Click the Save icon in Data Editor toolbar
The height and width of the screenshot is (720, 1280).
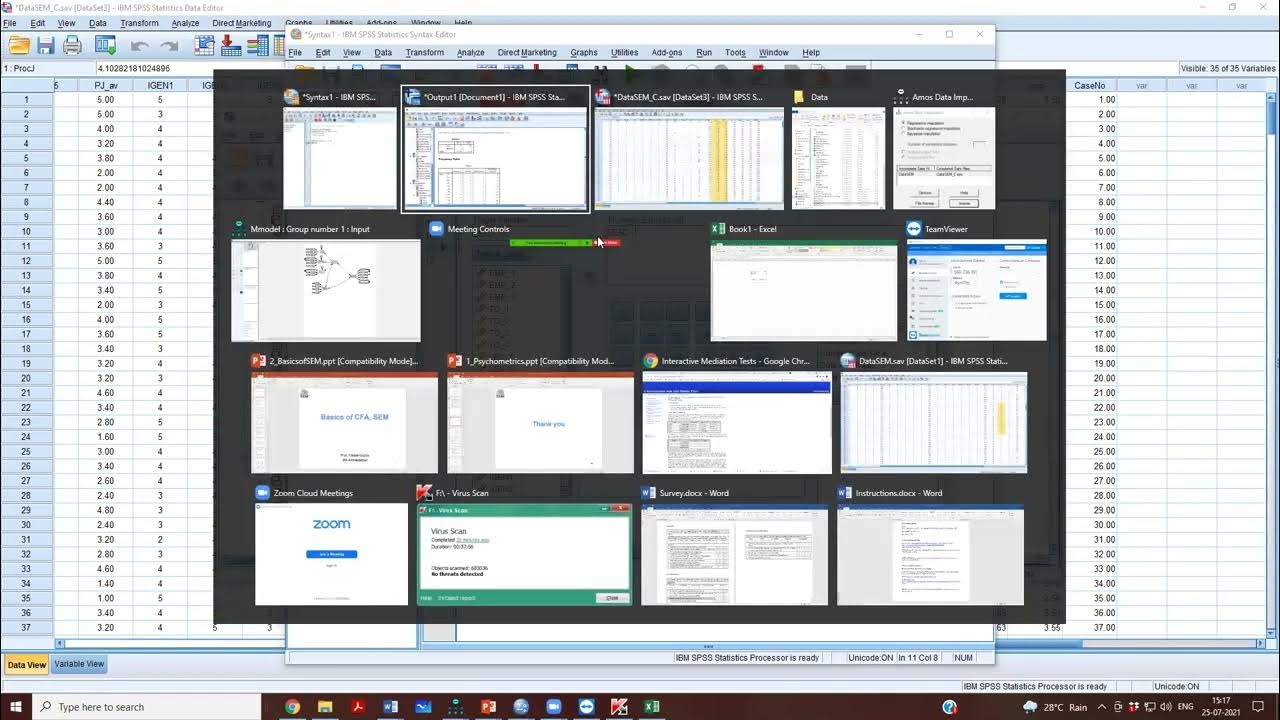[45, 45]
